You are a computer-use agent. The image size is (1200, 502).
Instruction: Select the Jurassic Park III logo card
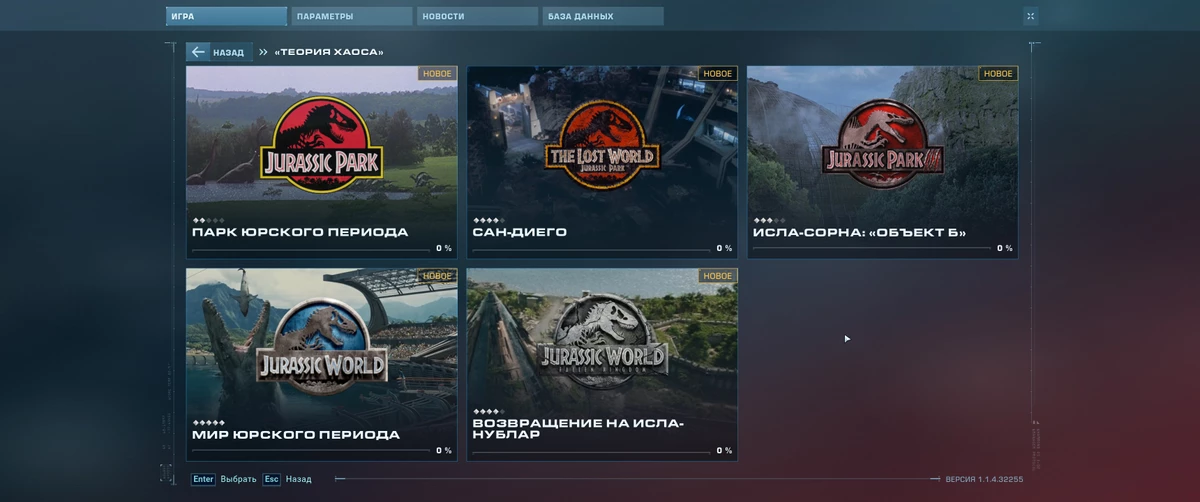[882, 162]
